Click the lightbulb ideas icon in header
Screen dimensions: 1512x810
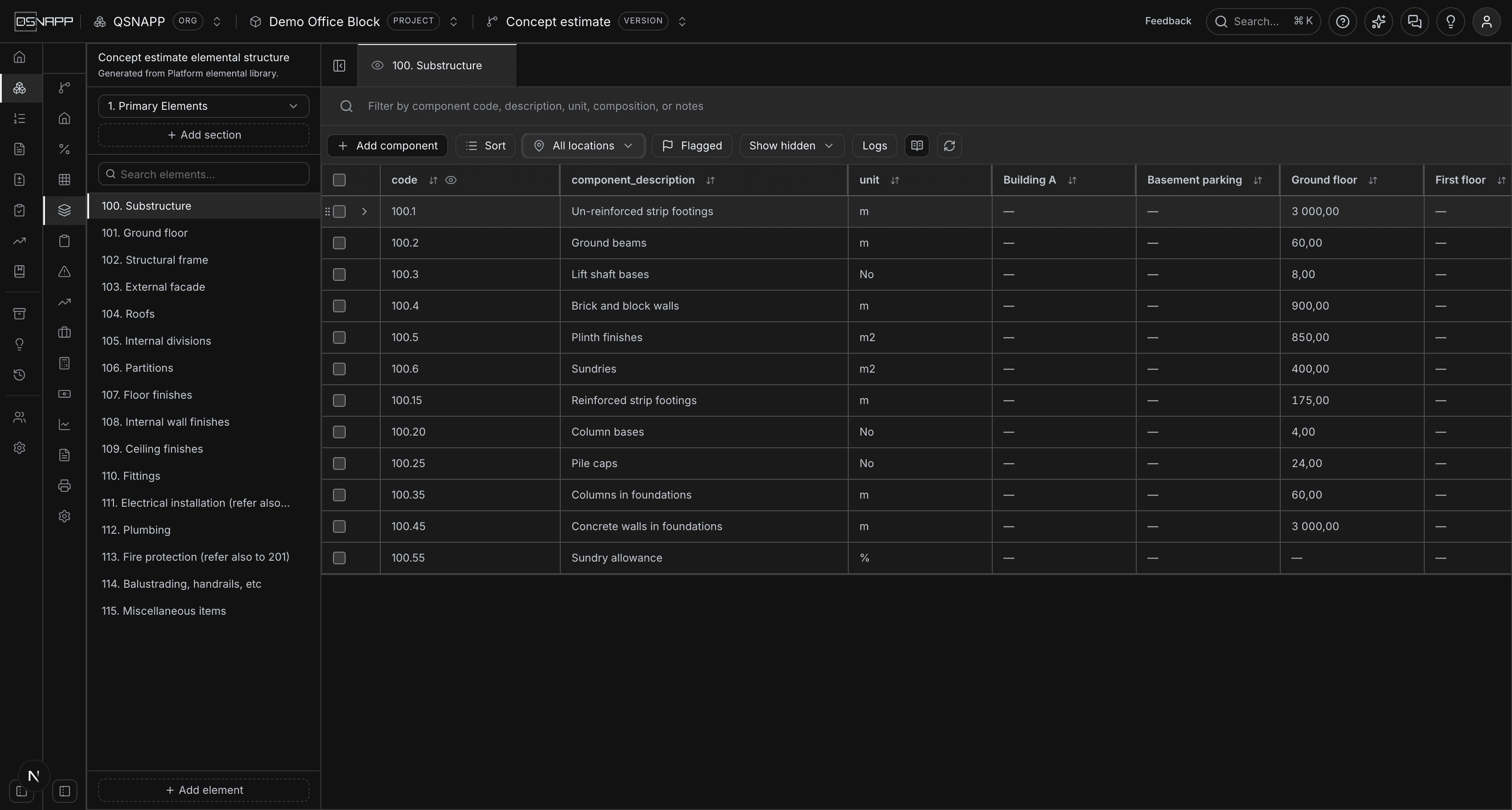pos(1450,22)
